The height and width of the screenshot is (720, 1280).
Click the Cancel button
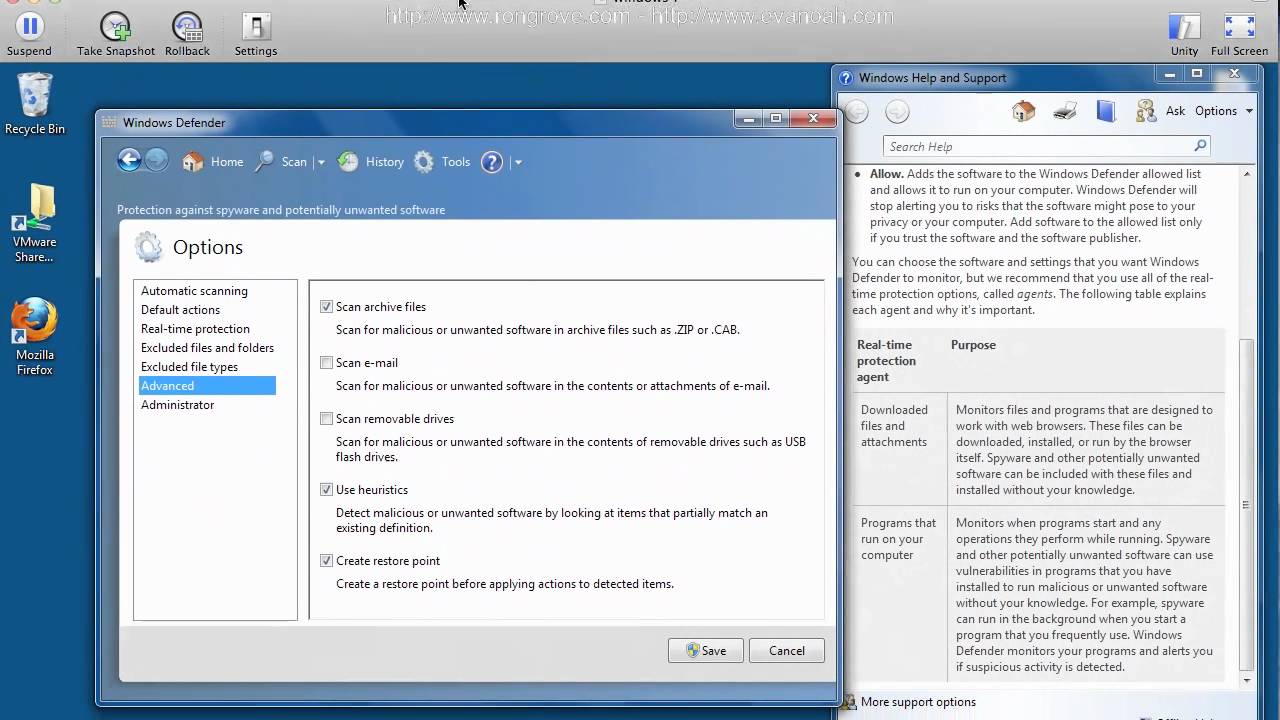pyautogui.click(x=786, y=650)
